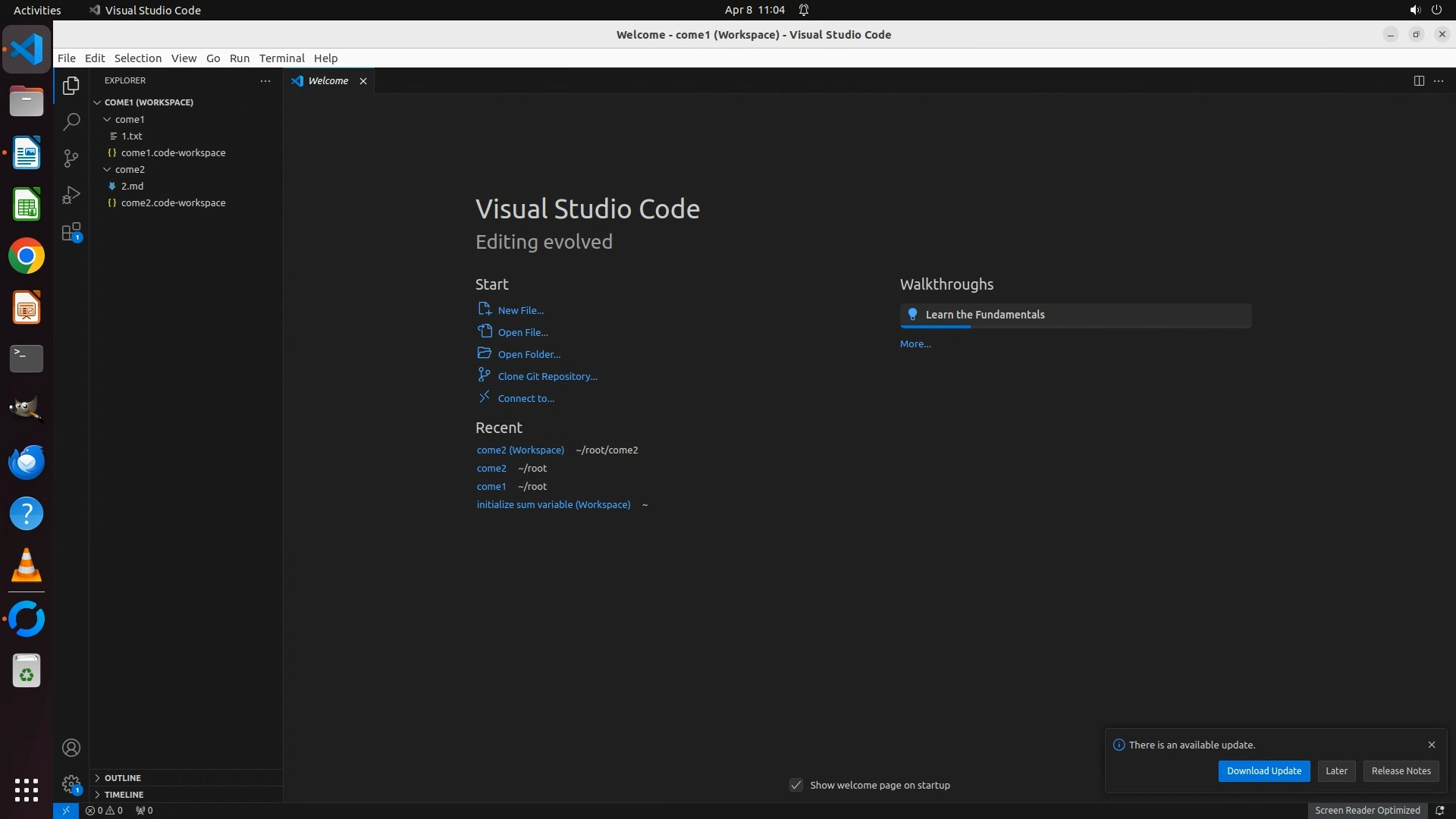Open Explorer views and more actions ellipsis

tap(265, 80)
